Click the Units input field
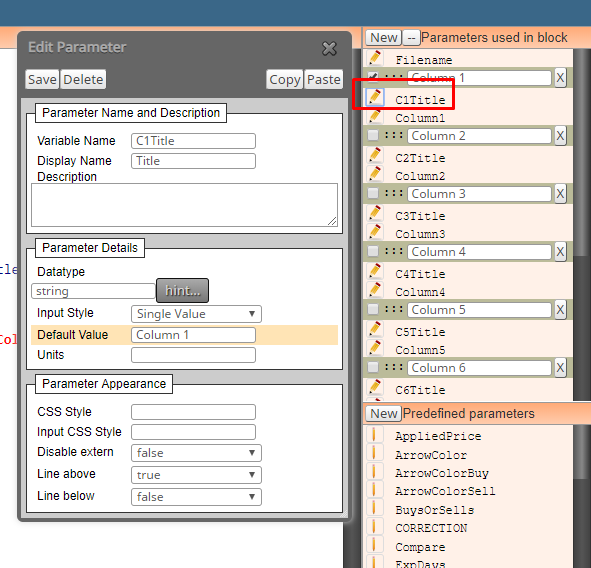This screenshot has height=568, width=591. (x=193, y=355)
